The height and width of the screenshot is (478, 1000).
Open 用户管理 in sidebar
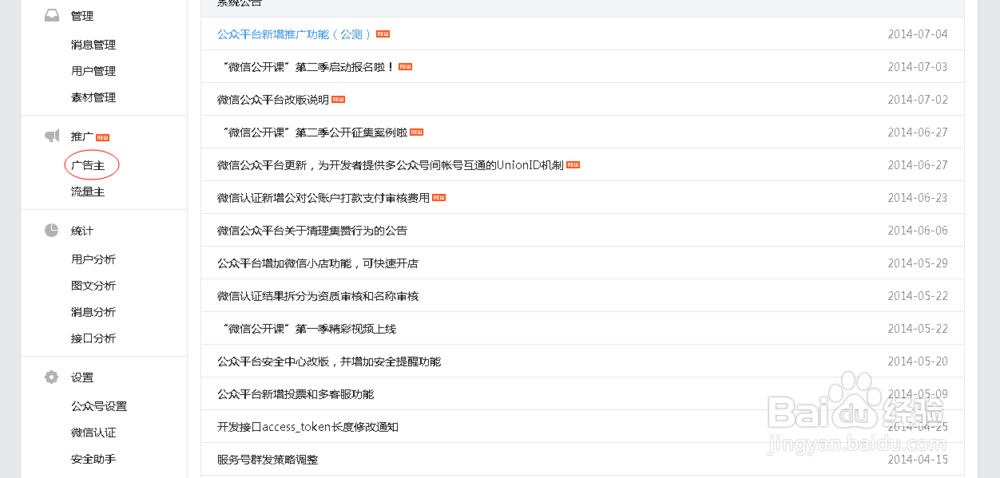(93, 71)
